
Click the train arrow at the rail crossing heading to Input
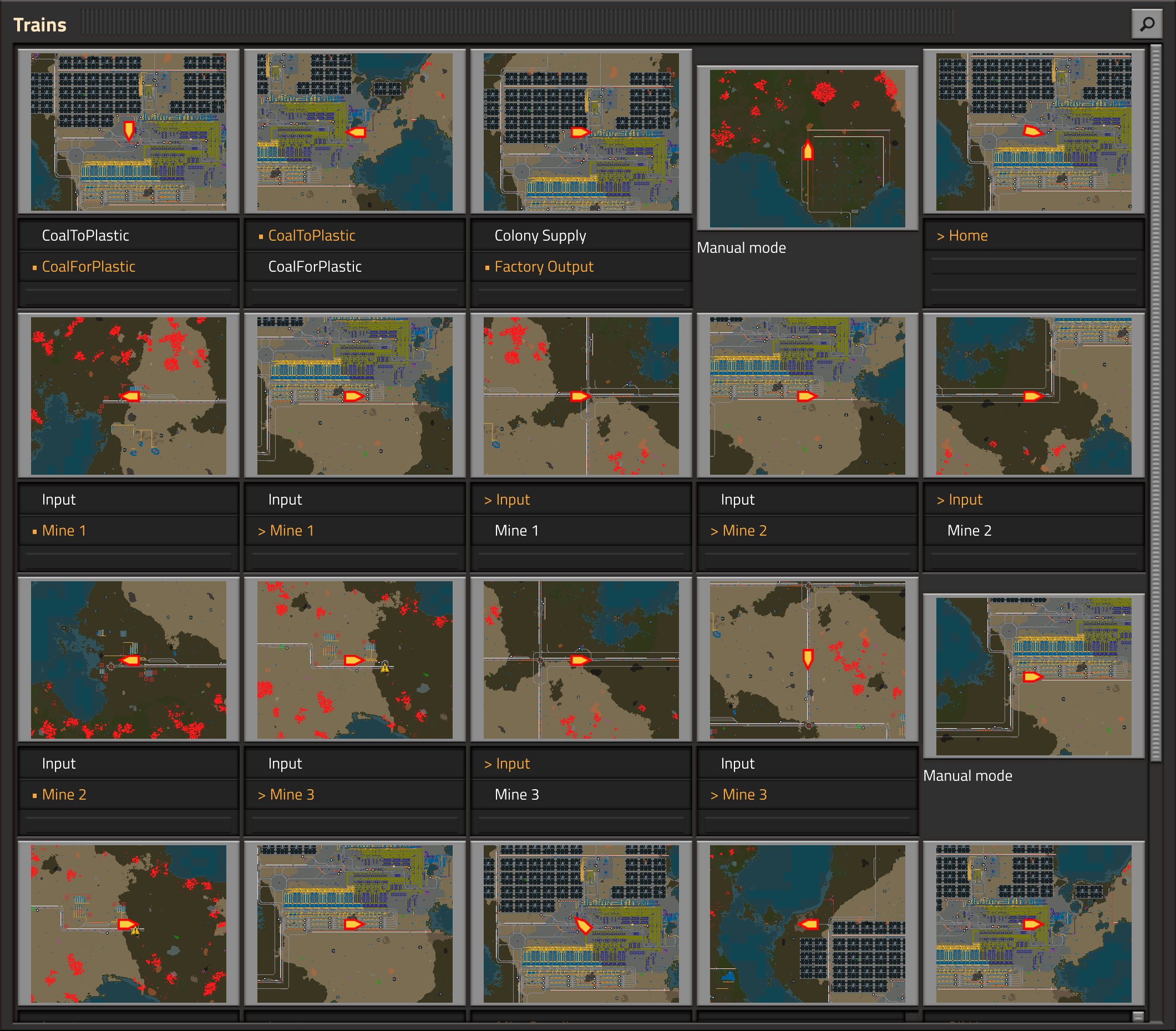581,396
